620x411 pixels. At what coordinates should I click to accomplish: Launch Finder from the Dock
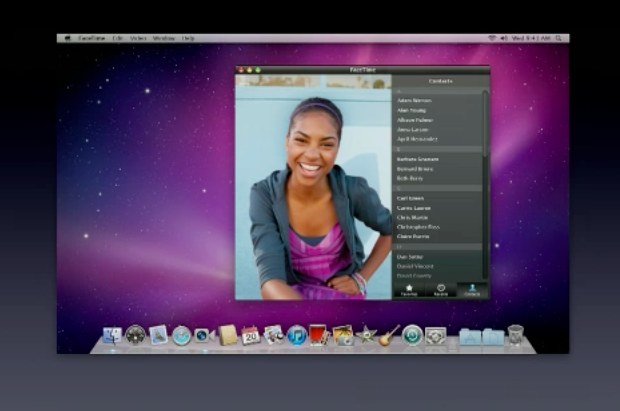pos(112,335)
